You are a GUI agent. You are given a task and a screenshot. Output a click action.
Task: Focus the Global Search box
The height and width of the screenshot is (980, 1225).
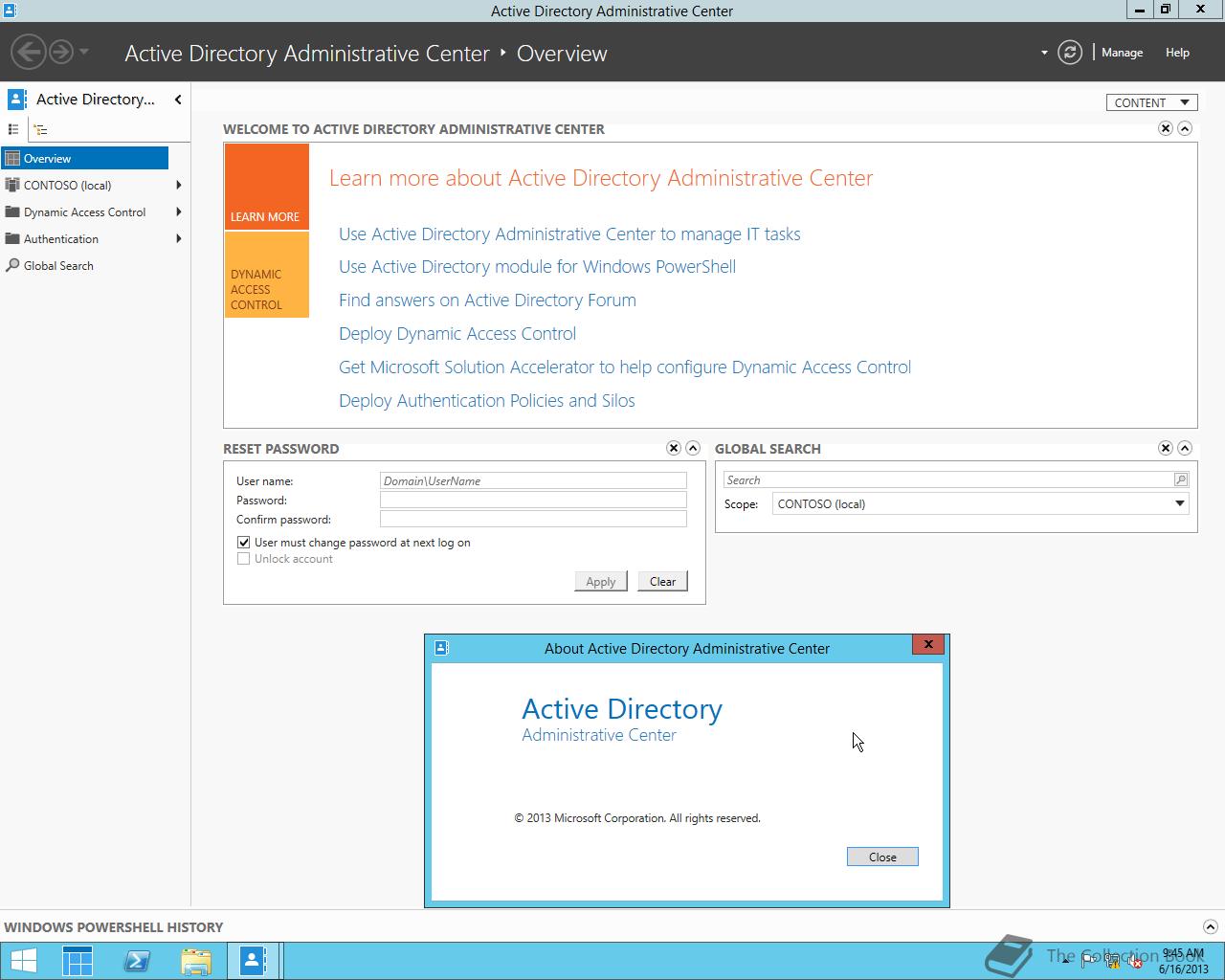click(x=947, y=479)
